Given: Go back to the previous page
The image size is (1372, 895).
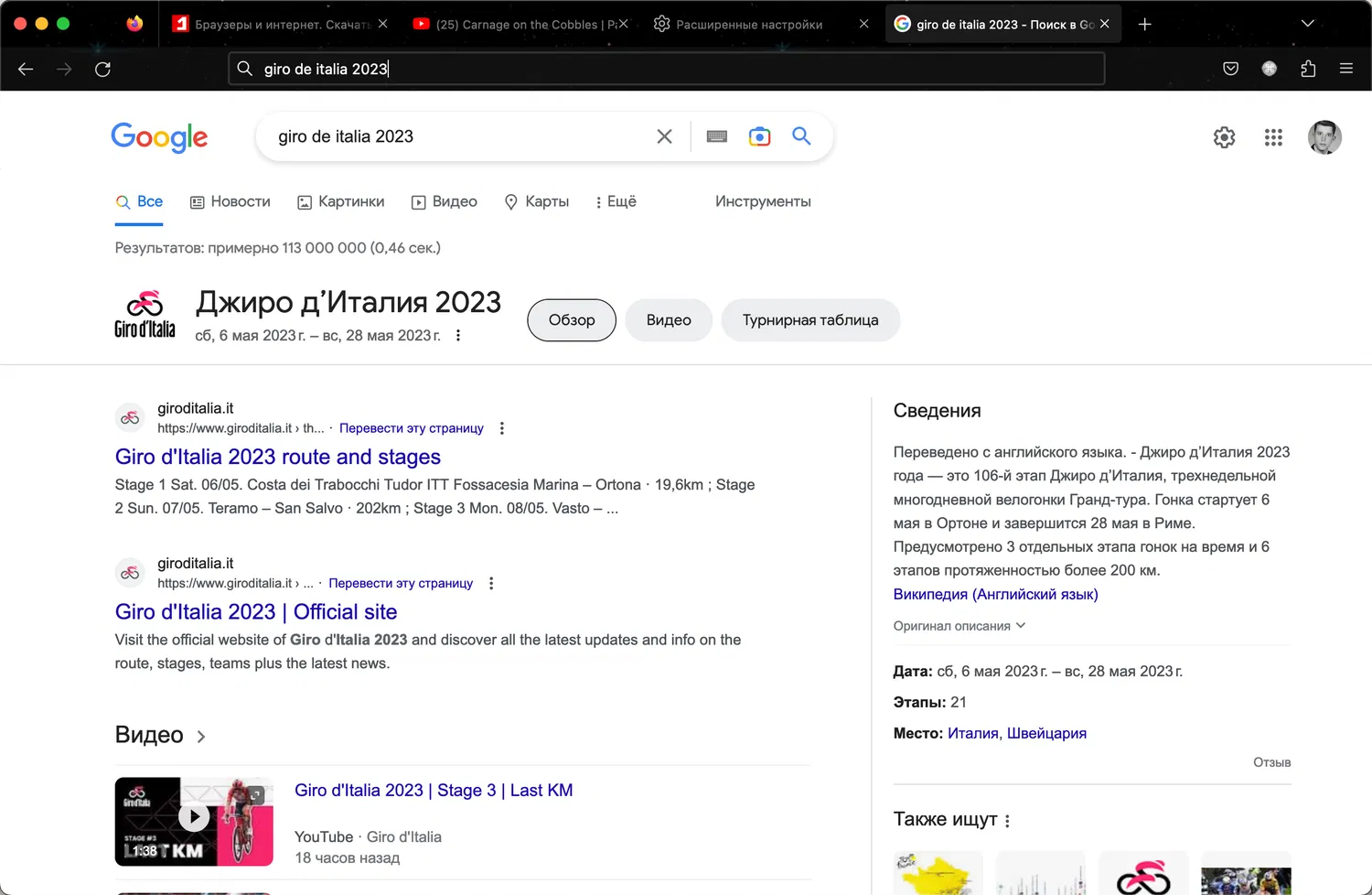Looking at the screenshot, I should [x=26, y=69].
